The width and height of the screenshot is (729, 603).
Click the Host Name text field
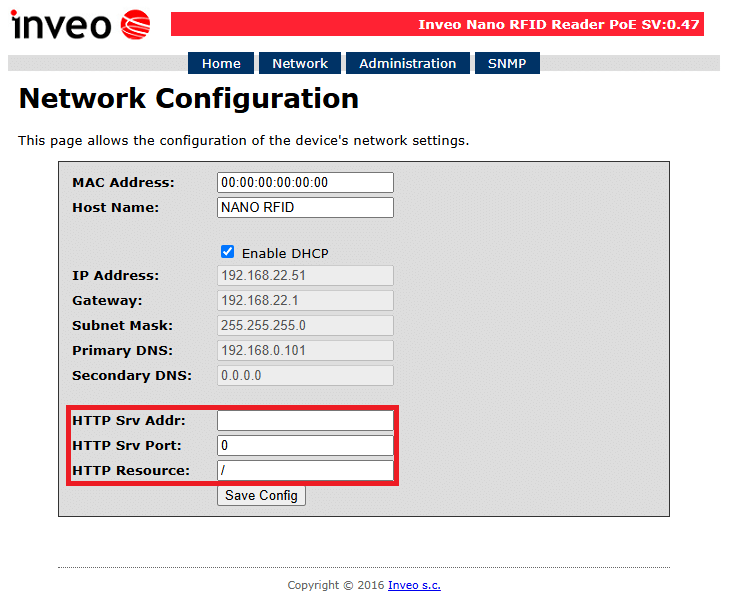(305, 208)
